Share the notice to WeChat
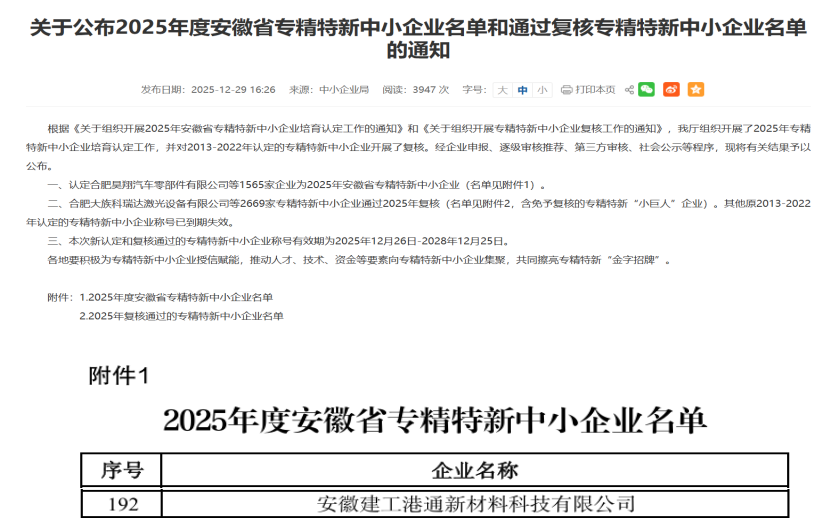Viewport: 832px width, 518px height. pos(647,89)
